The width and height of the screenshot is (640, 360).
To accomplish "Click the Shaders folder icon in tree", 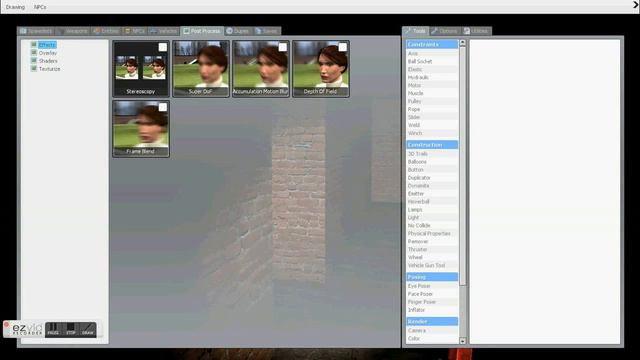I will coord(34,60).
